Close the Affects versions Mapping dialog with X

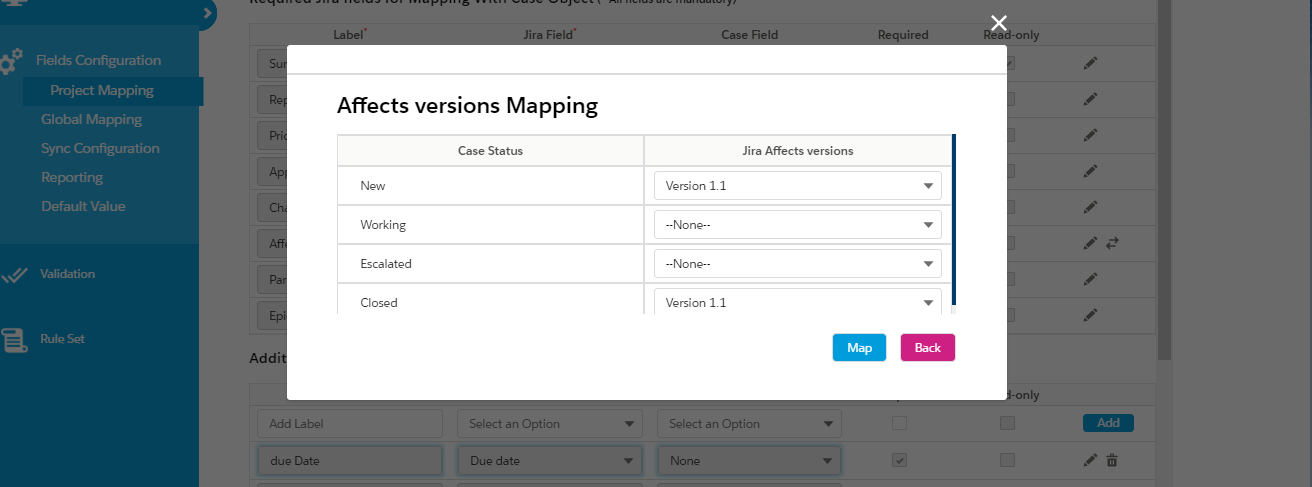click(x=998, y=23)
